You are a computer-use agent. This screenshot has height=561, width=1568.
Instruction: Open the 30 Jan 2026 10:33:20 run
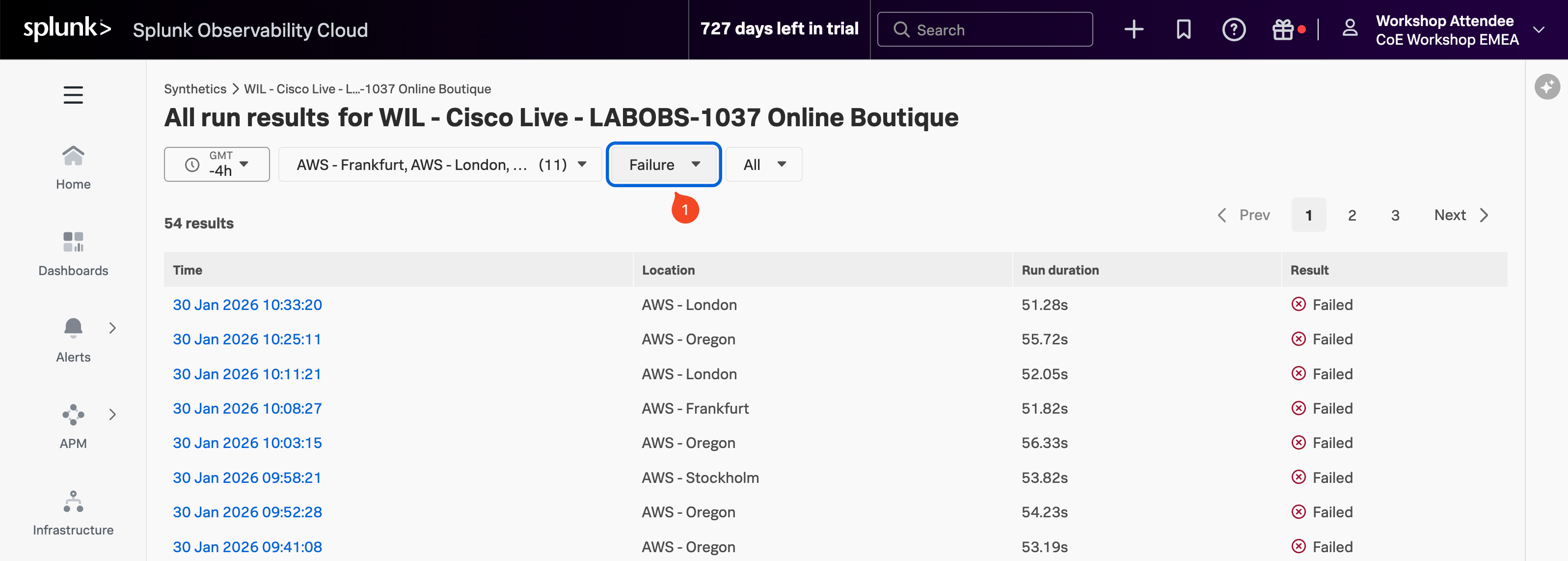tap(247, 305)
